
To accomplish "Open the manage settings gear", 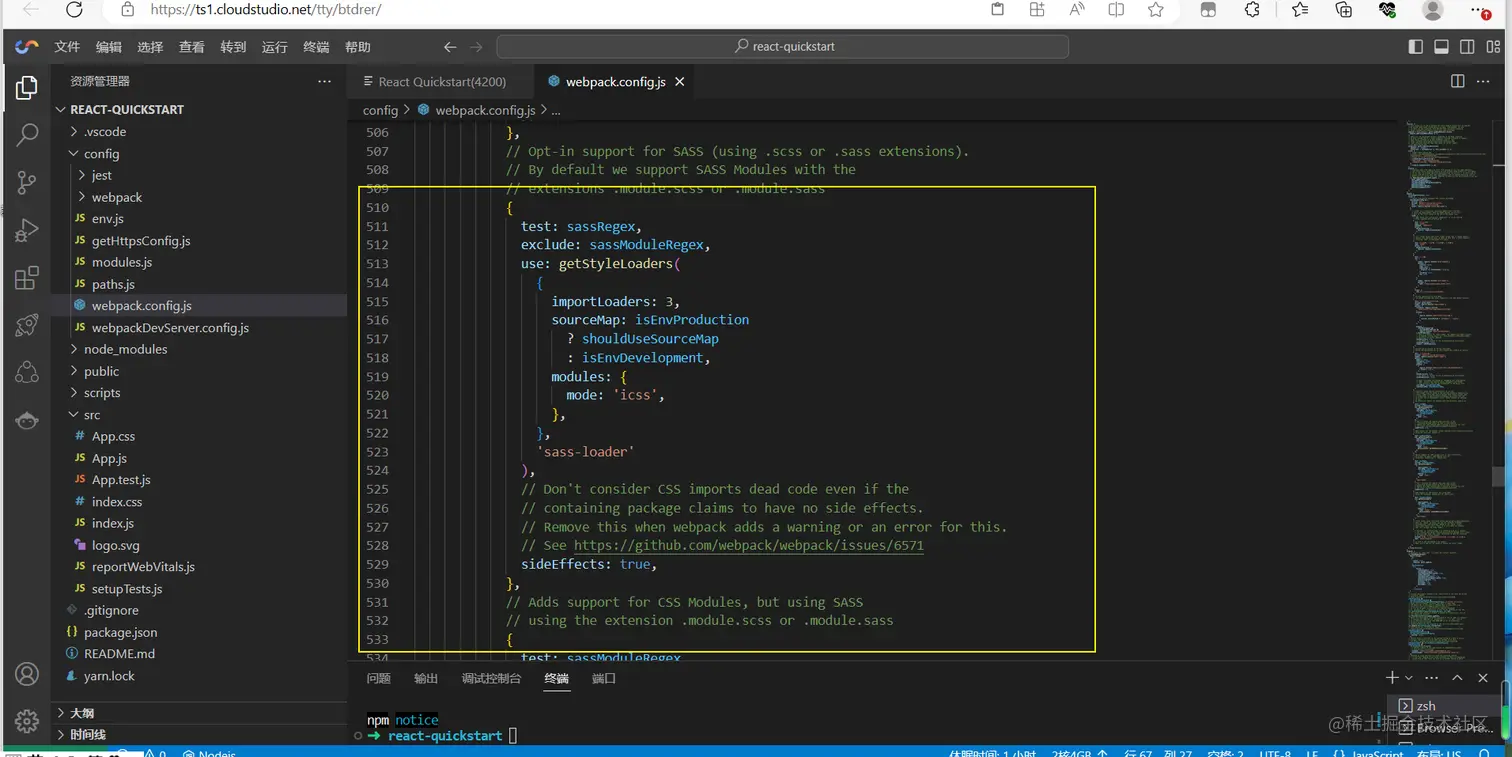I will tap(27, 721).
